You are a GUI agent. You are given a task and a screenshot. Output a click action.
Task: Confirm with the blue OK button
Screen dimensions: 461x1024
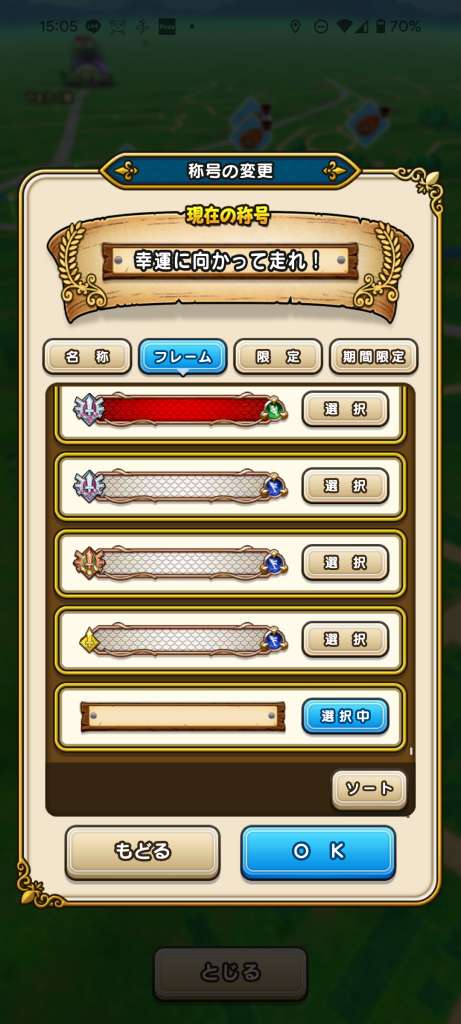pos(319,852)
